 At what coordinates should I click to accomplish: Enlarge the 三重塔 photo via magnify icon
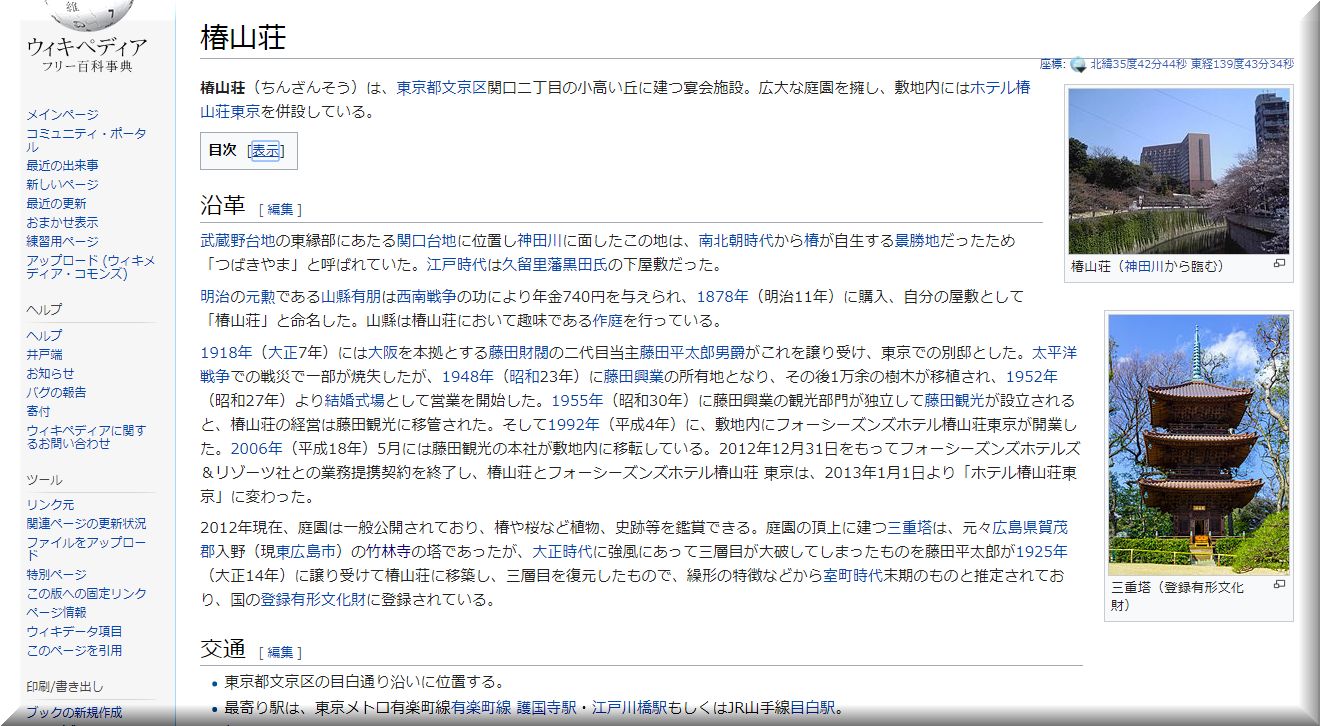[x=1279, y=585]
